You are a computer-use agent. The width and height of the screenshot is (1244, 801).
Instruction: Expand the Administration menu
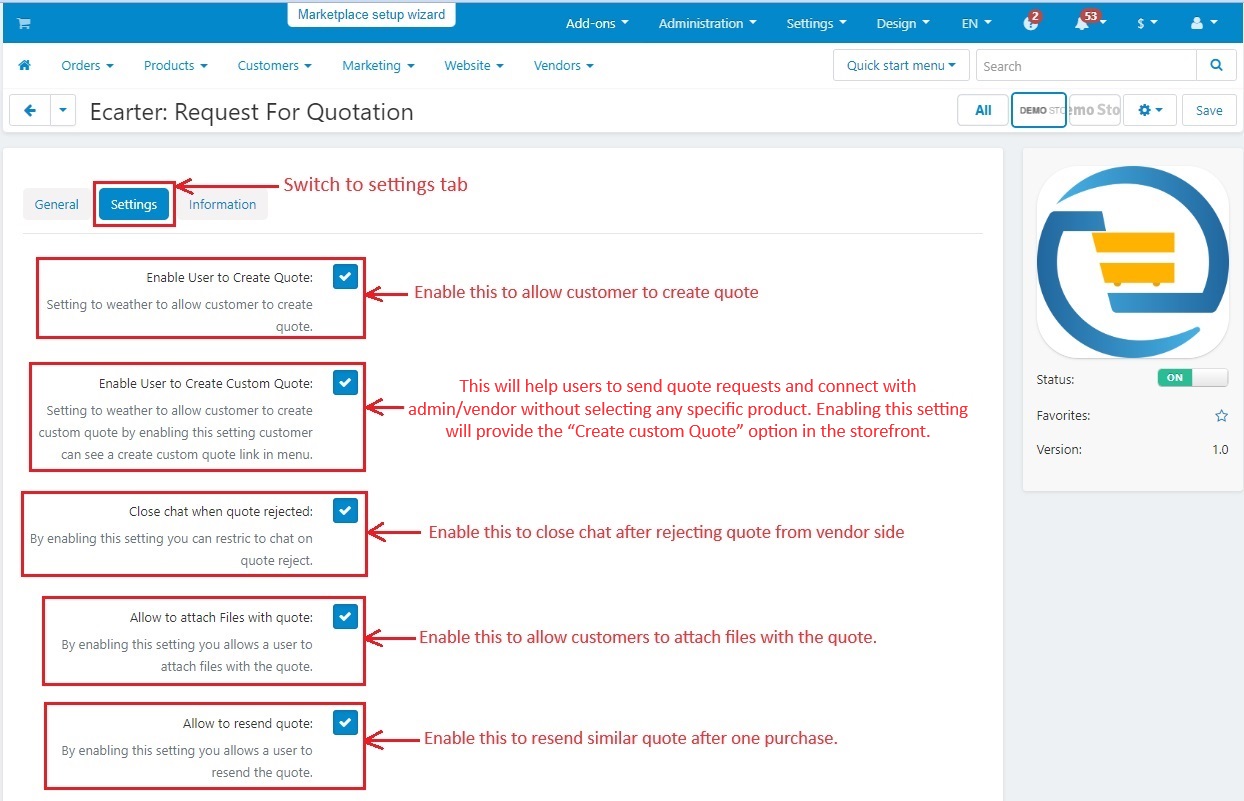tap(707, 23)
